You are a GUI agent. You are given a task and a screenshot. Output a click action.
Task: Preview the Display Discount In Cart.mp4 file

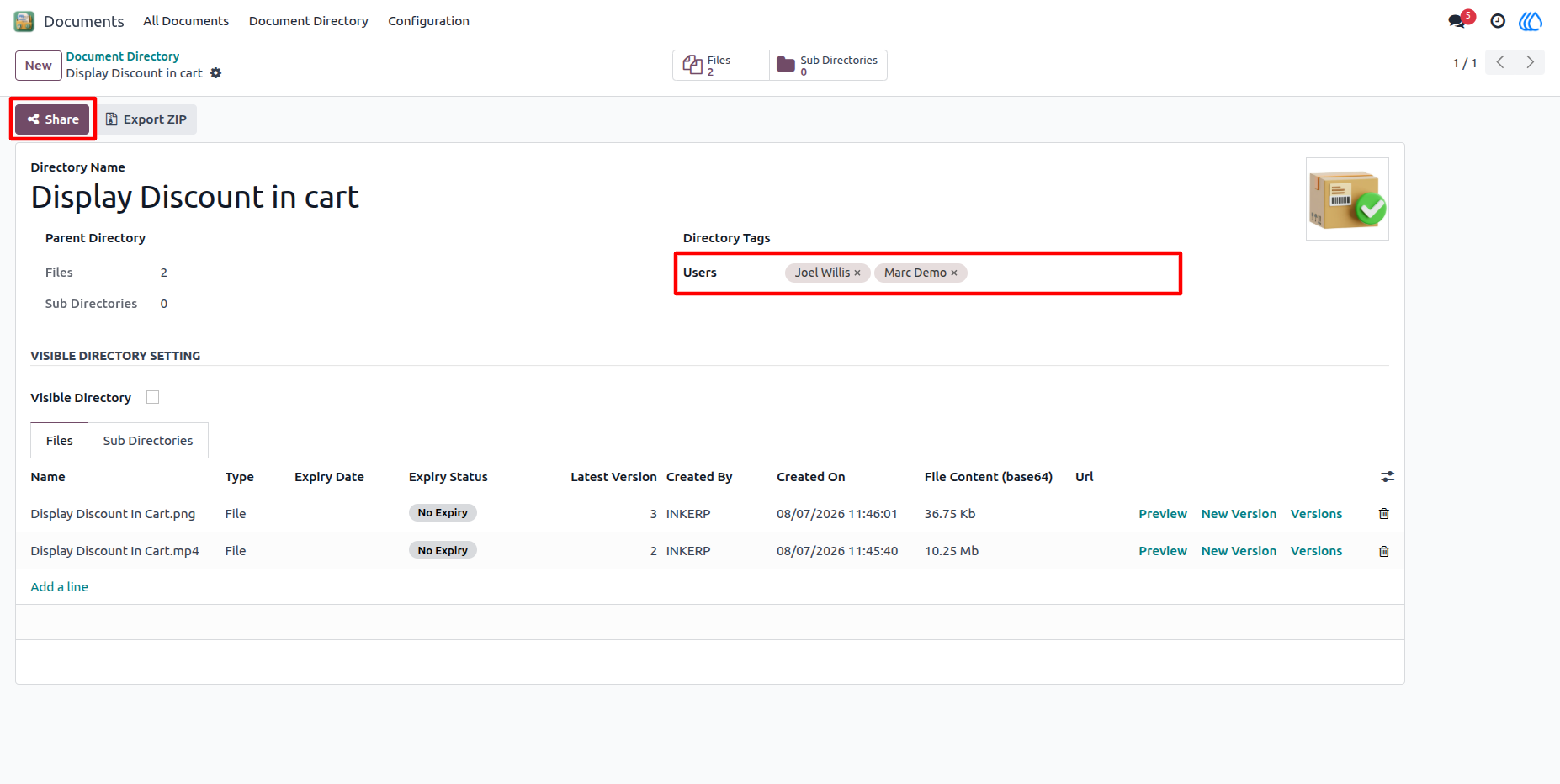pyautogui.click(x=1163, y=551)
